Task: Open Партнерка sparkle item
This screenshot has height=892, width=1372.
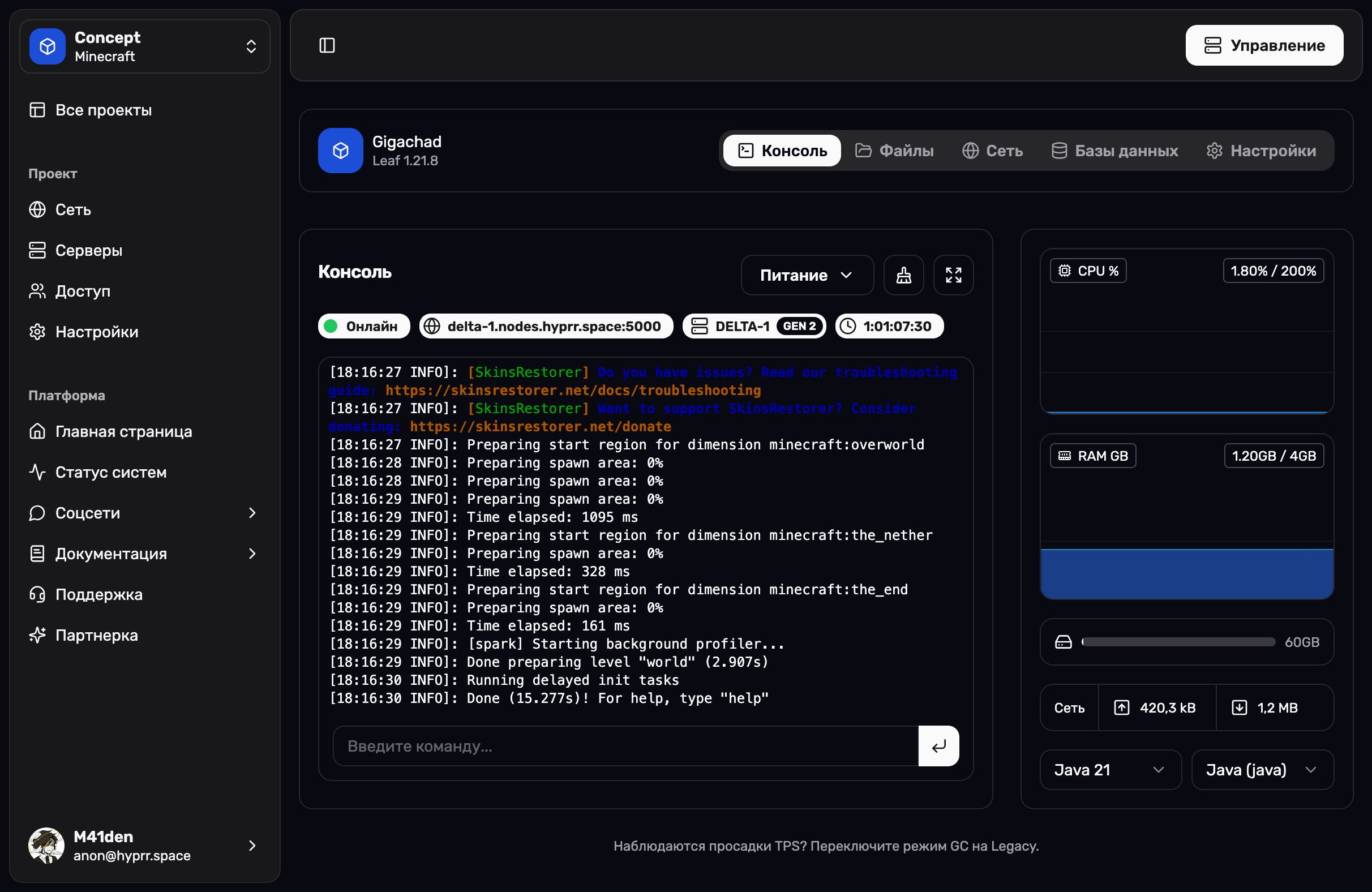Action: click(96, 635)
